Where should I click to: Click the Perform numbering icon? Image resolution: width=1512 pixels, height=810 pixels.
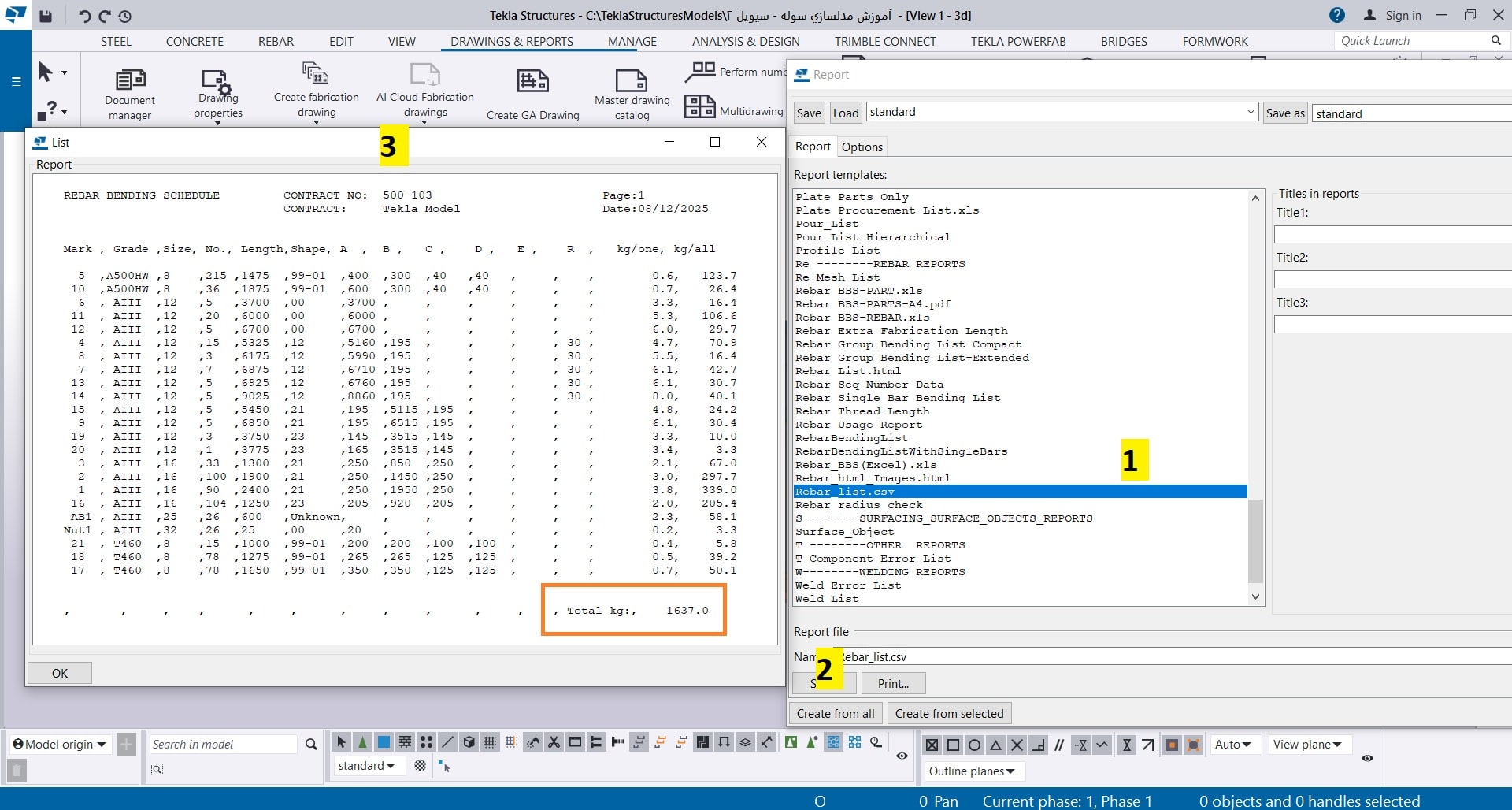pos(699,71)
